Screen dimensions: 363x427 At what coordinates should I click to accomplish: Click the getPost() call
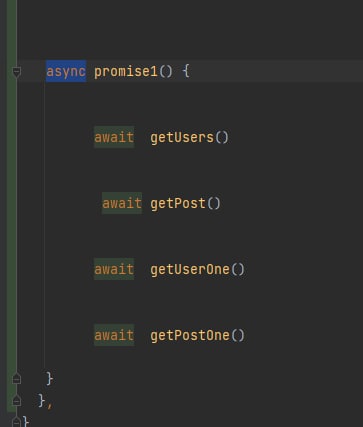pyautogui.click(x=186, y=203)
